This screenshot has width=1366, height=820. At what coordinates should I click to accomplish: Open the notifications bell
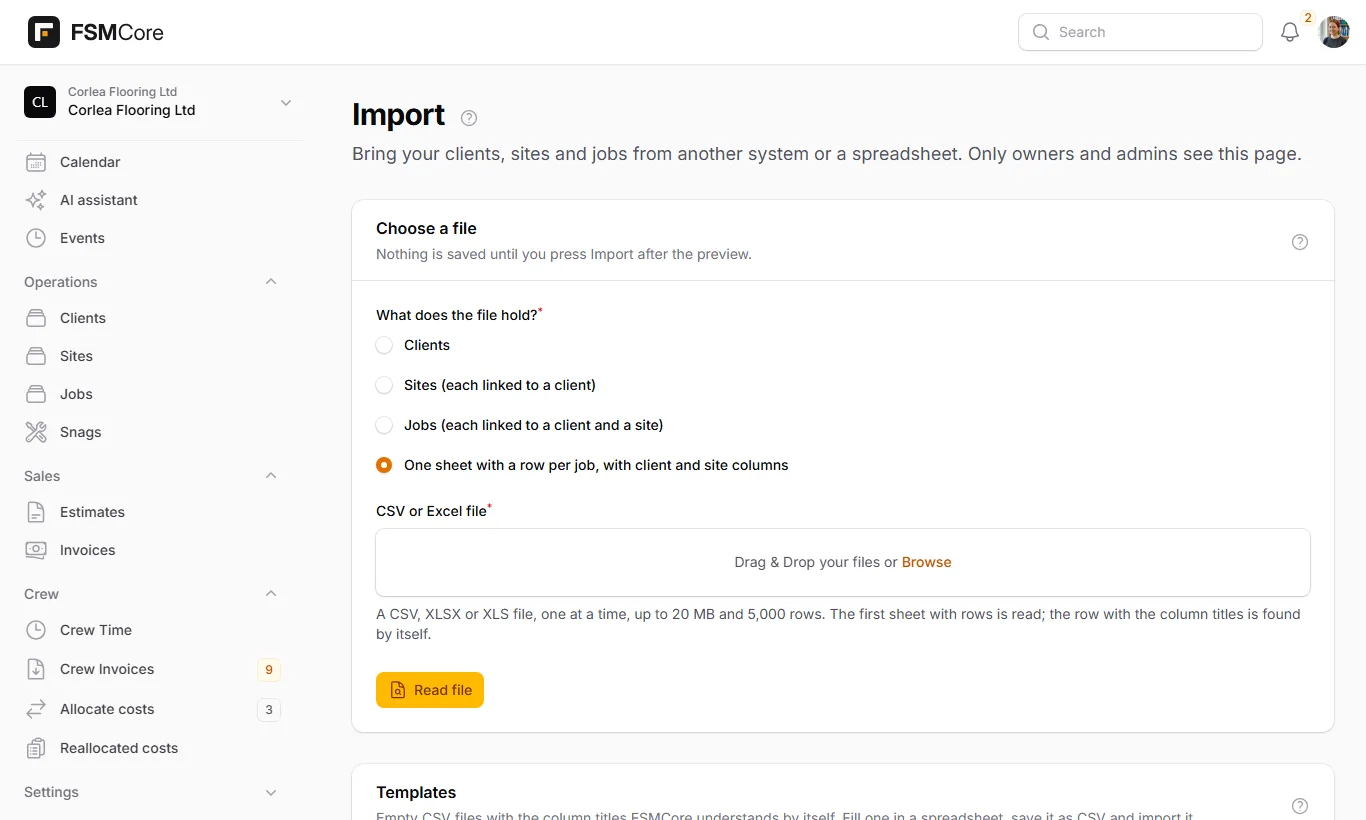(x=1290, y=32)
